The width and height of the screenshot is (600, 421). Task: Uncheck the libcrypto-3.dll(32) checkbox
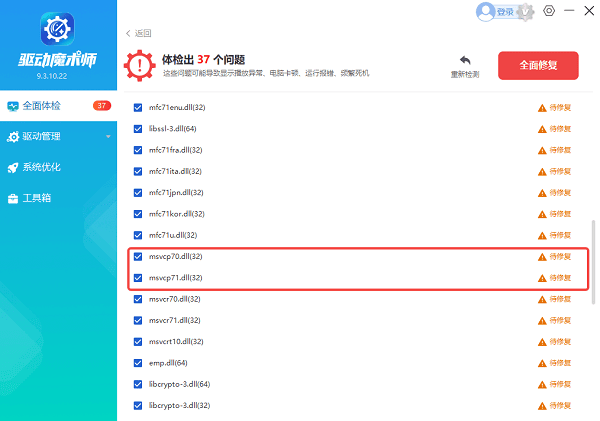[138, 405]
